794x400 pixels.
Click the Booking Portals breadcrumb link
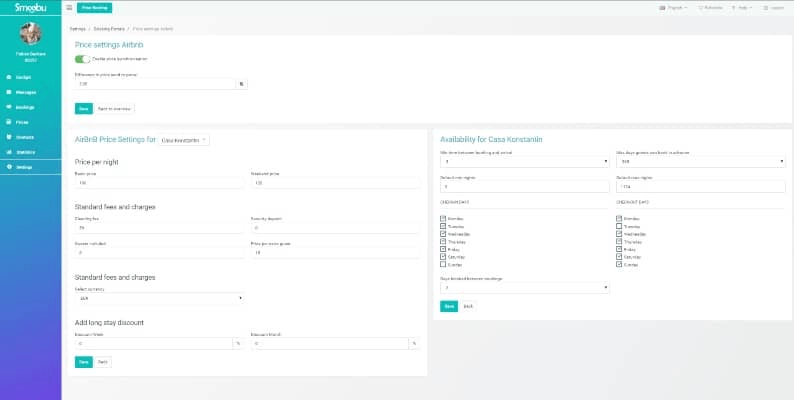click(109, 29)
